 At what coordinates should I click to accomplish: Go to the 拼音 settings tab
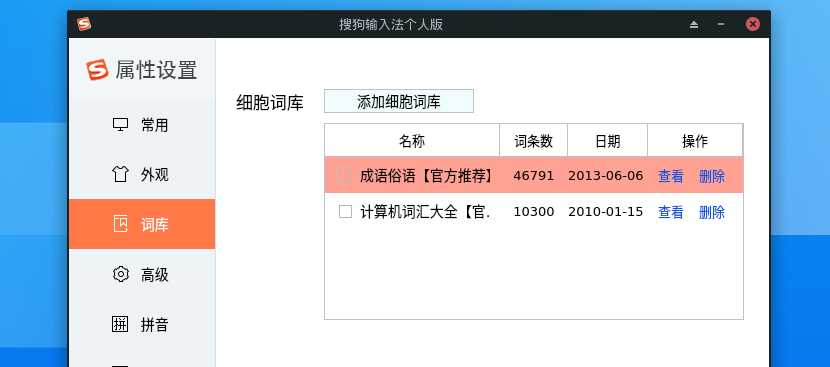click(x=142, y=324)
